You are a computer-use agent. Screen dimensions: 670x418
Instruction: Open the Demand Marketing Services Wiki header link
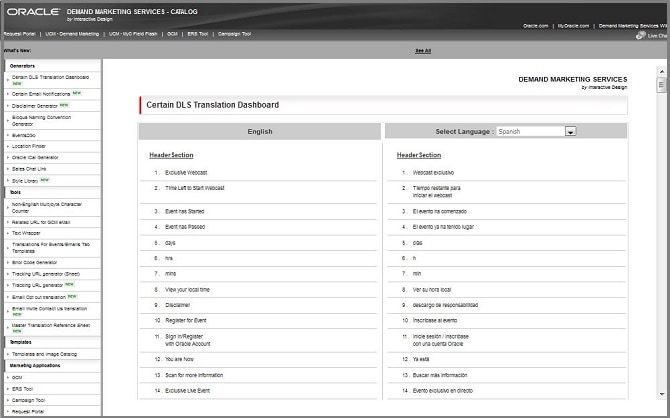[x=633, y=26]
